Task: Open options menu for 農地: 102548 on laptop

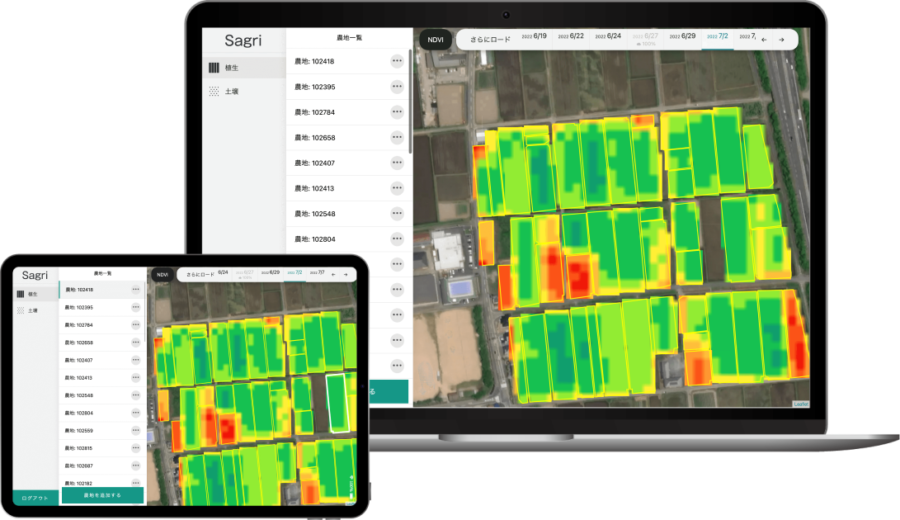Action: click(x=397, y=213)
